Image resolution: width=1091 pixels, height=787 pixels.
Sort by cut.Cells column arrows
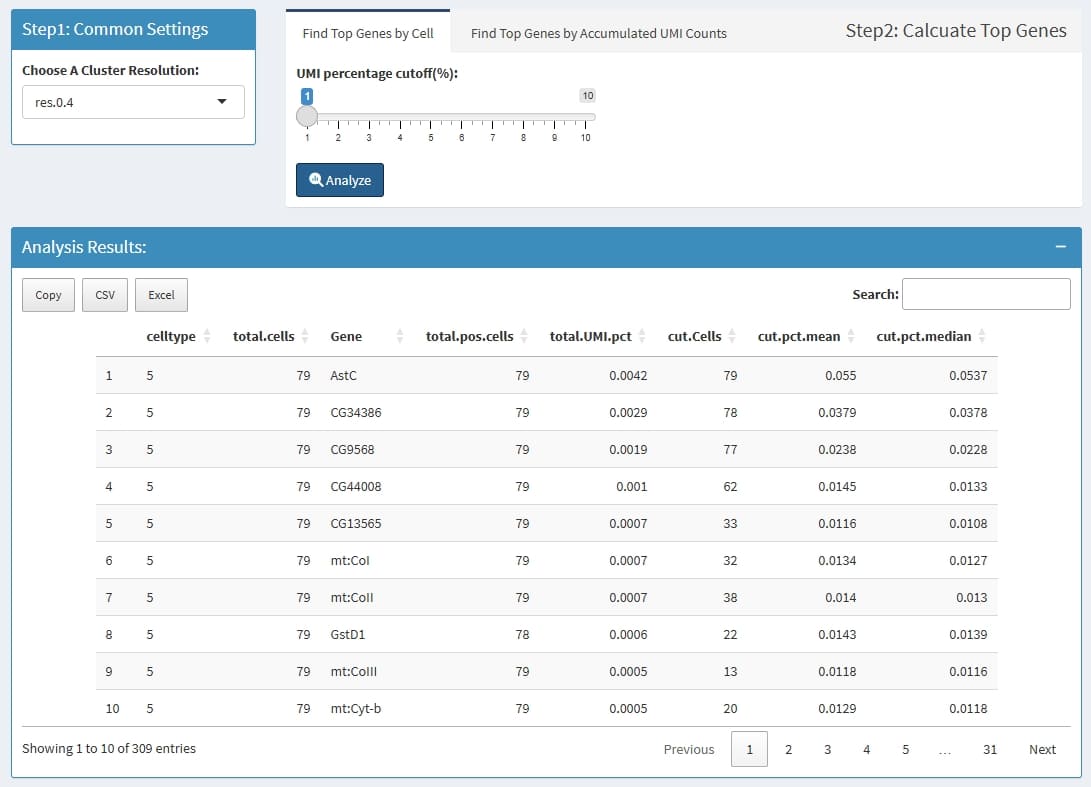(732, 336)
